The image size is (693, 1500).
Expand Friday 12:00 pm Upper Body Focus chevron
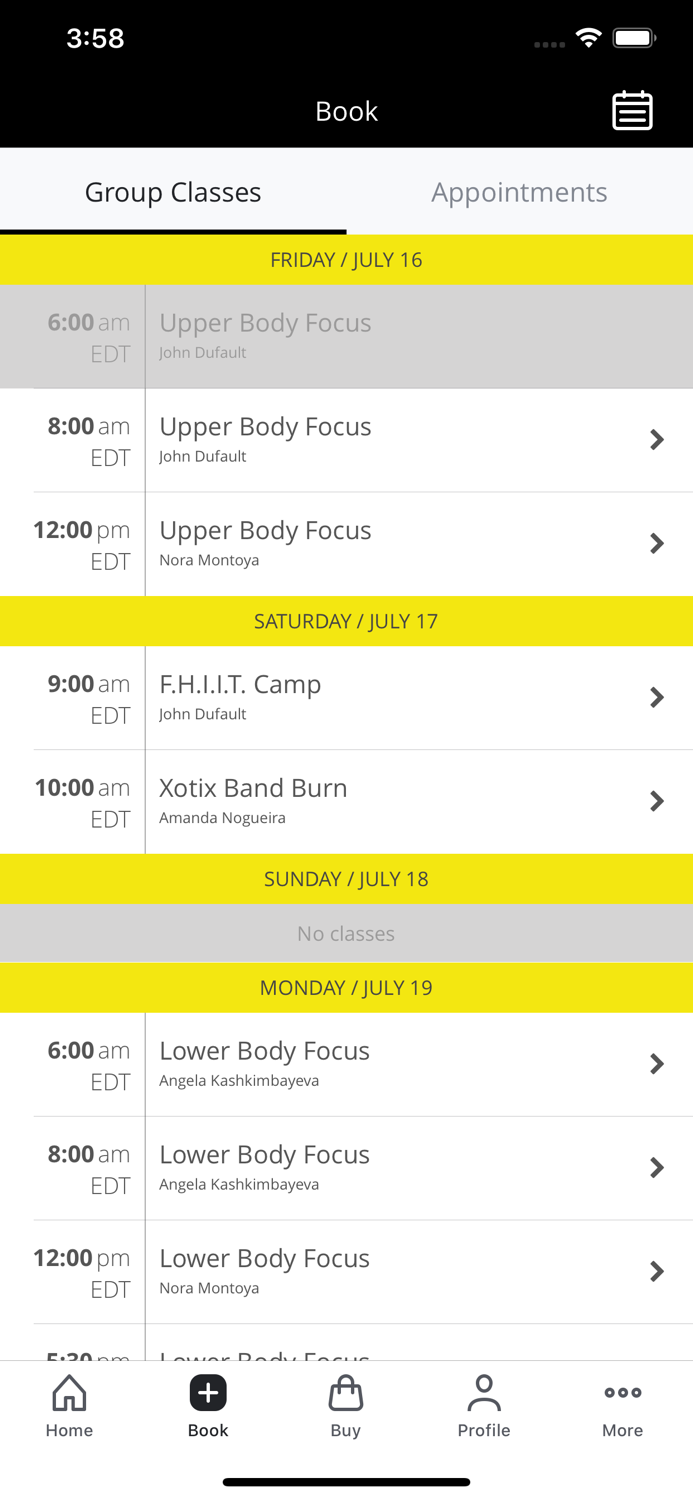click(x=657, y=544)
